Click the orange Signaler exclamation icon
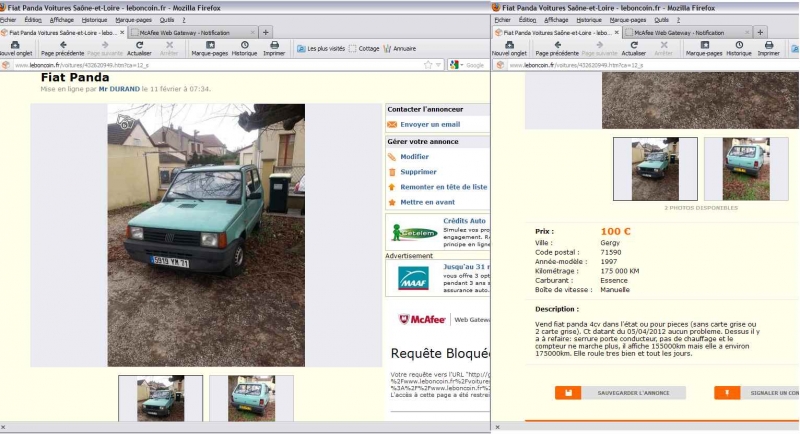 click(727, 393)
